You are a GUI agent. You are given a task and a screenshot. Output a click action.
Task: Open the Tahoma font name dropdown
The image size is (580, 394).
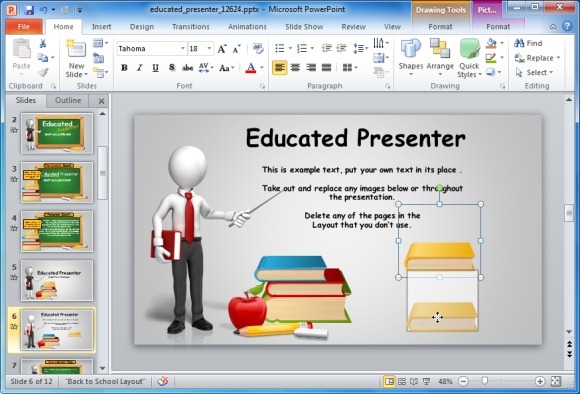[x=182, y=48]
